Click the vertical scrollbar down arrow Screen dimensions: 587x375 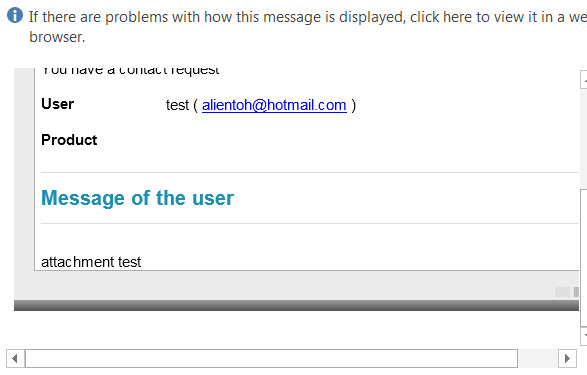click(x=584, y=336)
